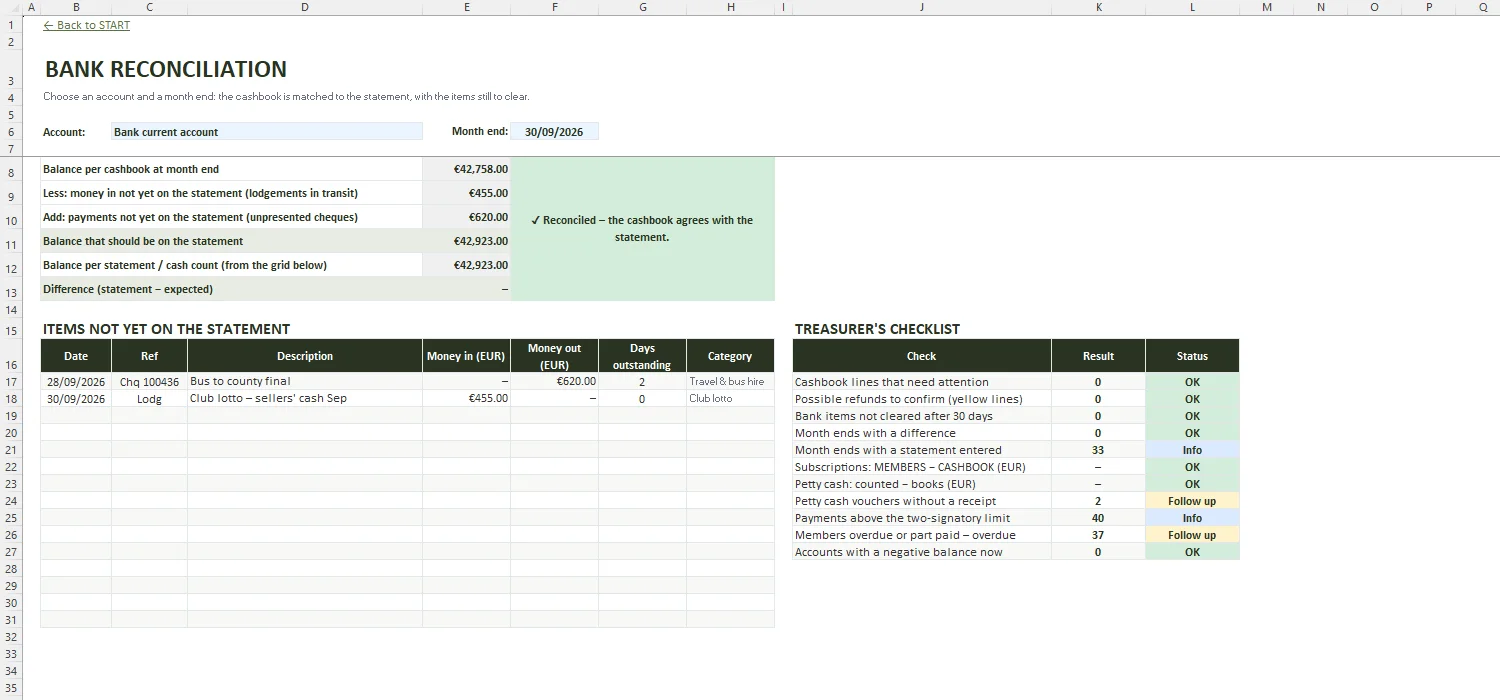This screenshot has width=1500, height=700.
Task: Click 'ITEMS NOT YET ON THE STATEMENT' heading
Action: (166, 329)
